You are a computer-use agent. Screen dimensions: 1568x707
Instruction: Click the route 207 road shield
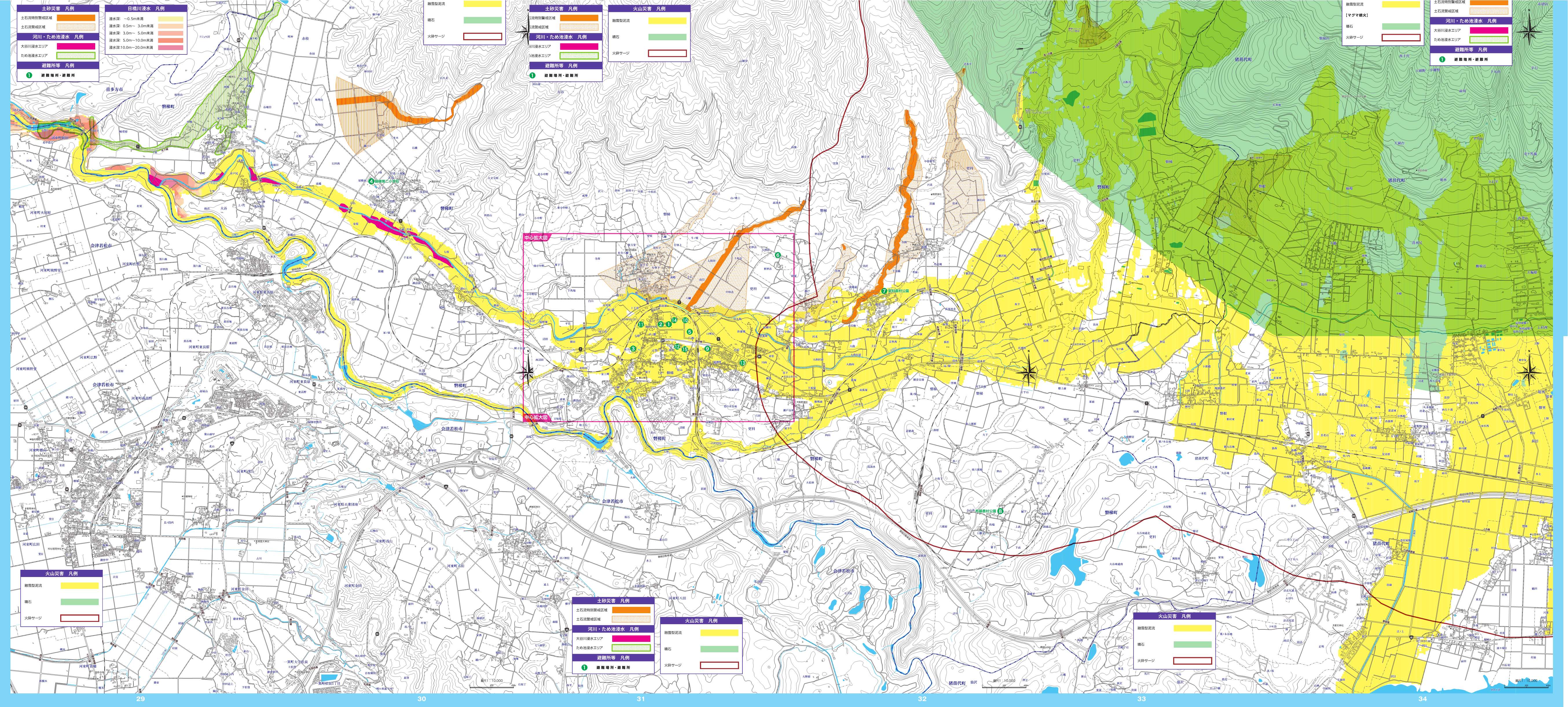point(663,340)
